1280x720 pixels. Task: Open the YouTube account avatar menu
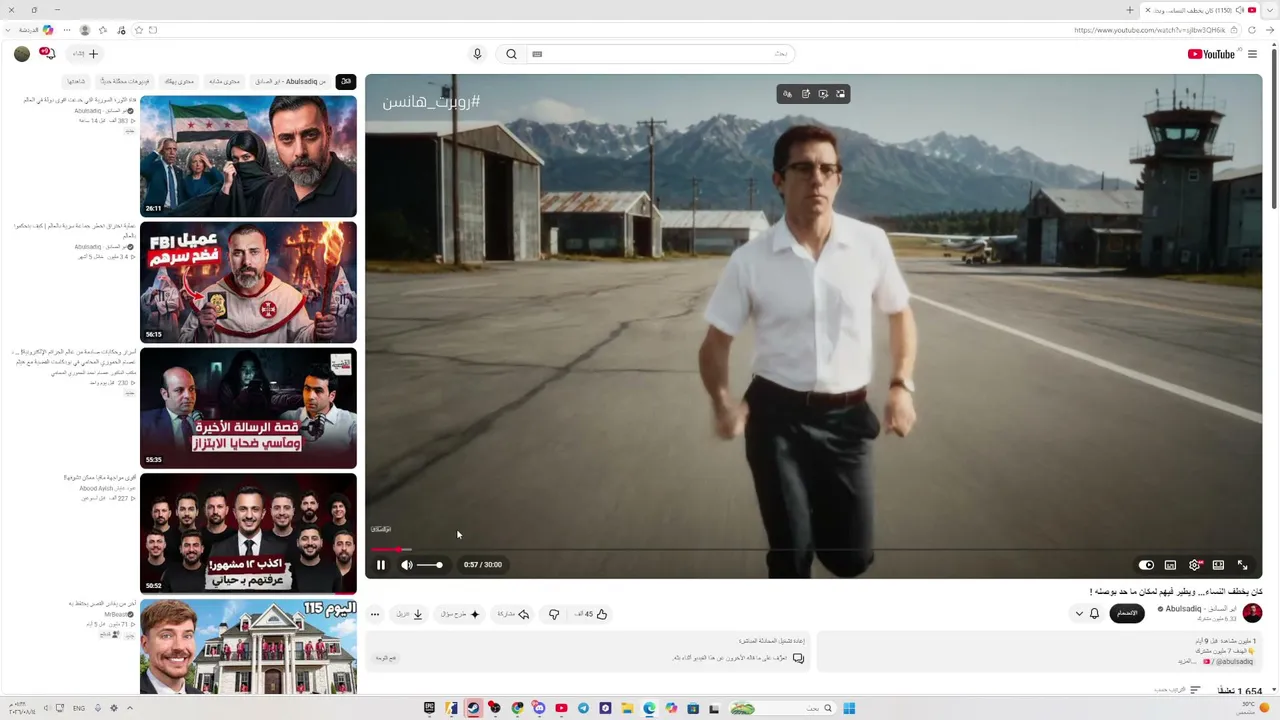coord(22,54)
